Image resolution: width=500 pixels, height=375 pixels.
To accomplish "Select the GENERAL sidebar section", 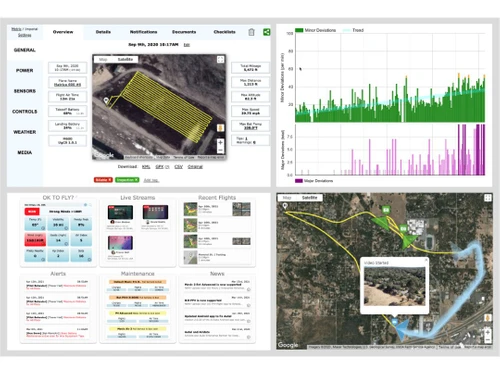I will point(25,50).
